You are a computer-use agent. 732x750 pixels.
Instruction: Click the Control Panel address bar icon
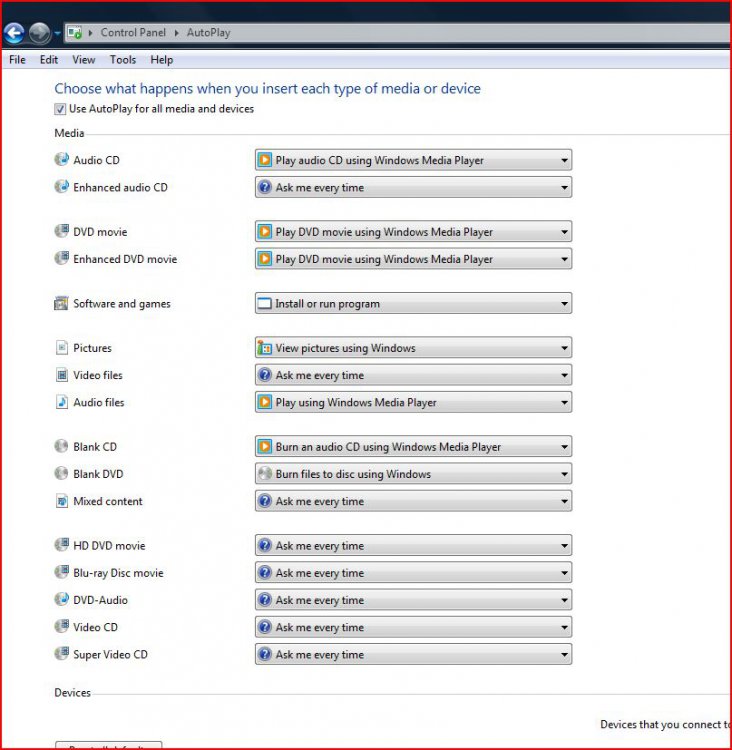(75, 33)
